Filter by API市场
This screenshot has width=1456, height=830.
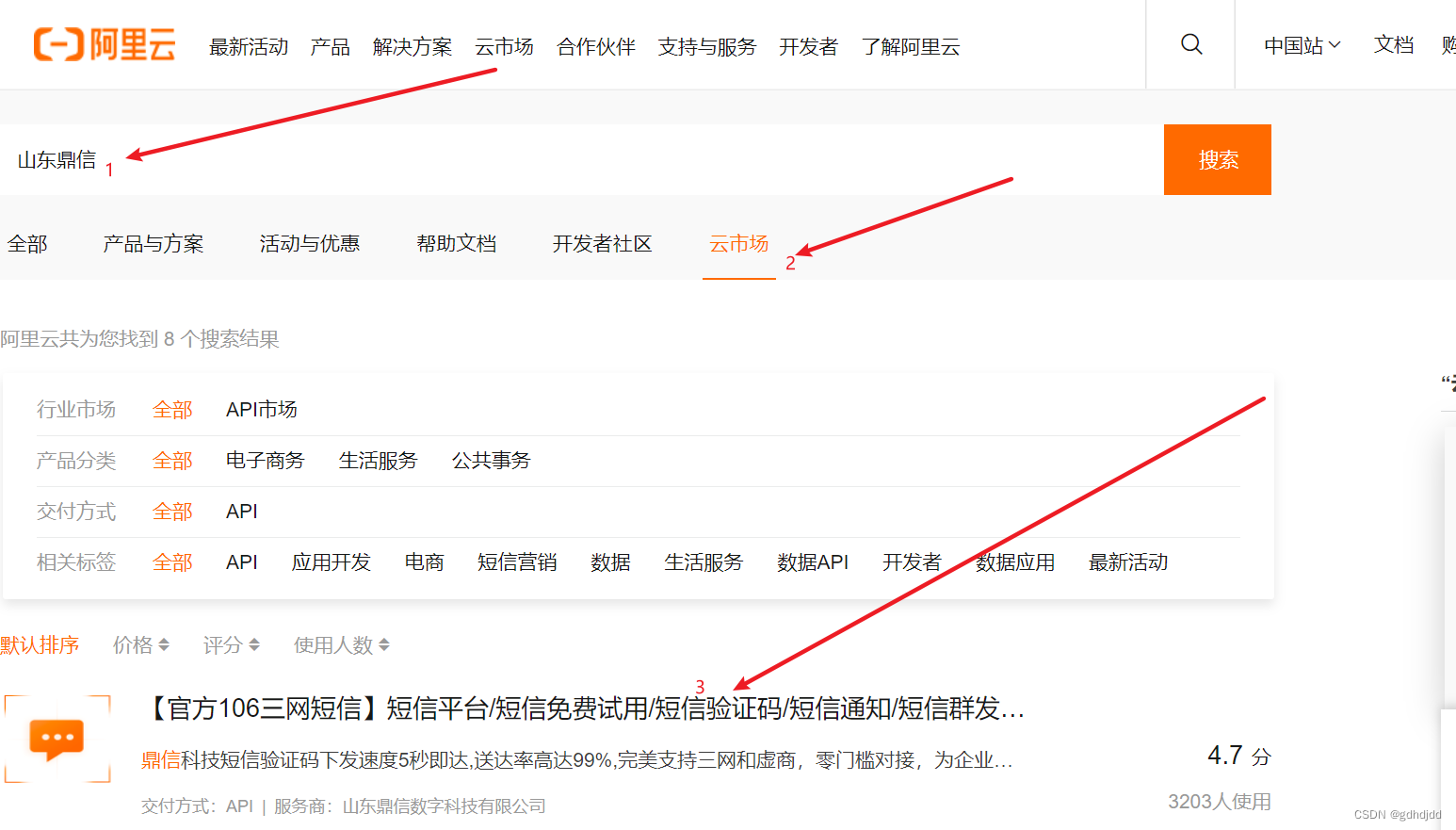tap(262, 409)
